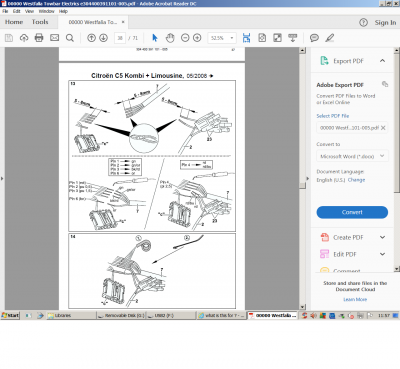Click tools pane scrollbar down arrow
The image size is (400, 369).
pyautogui.click(x=396, y=269)
